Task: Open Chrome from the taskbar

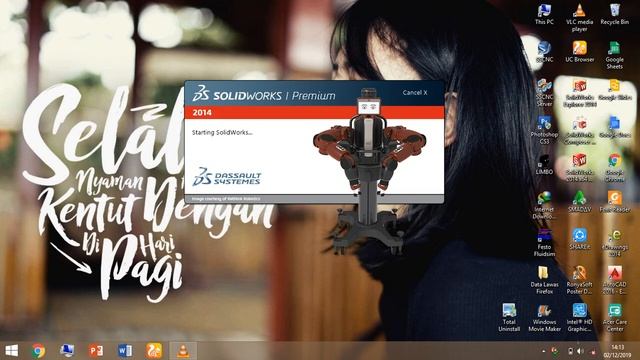Action: click(x=38, y=351)
